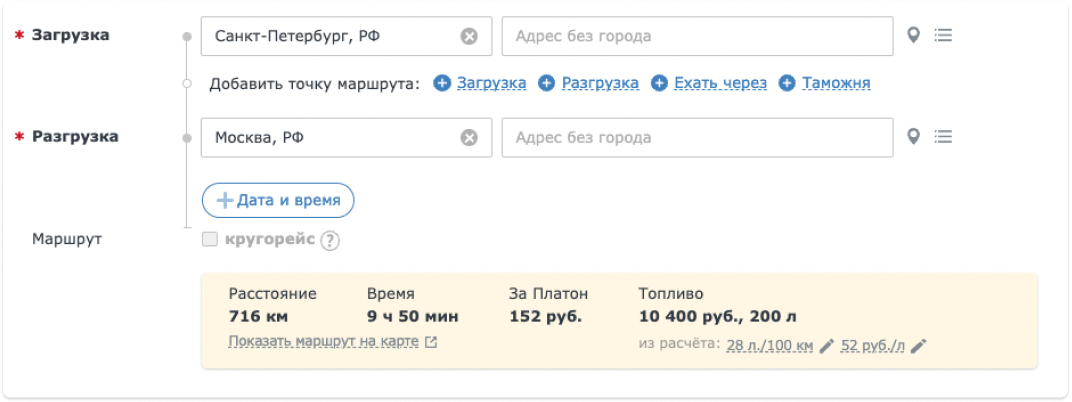Click map pin icon next to unloading address
The width and height of the screenshot is (1072, 402).
[x=912, y=138]
